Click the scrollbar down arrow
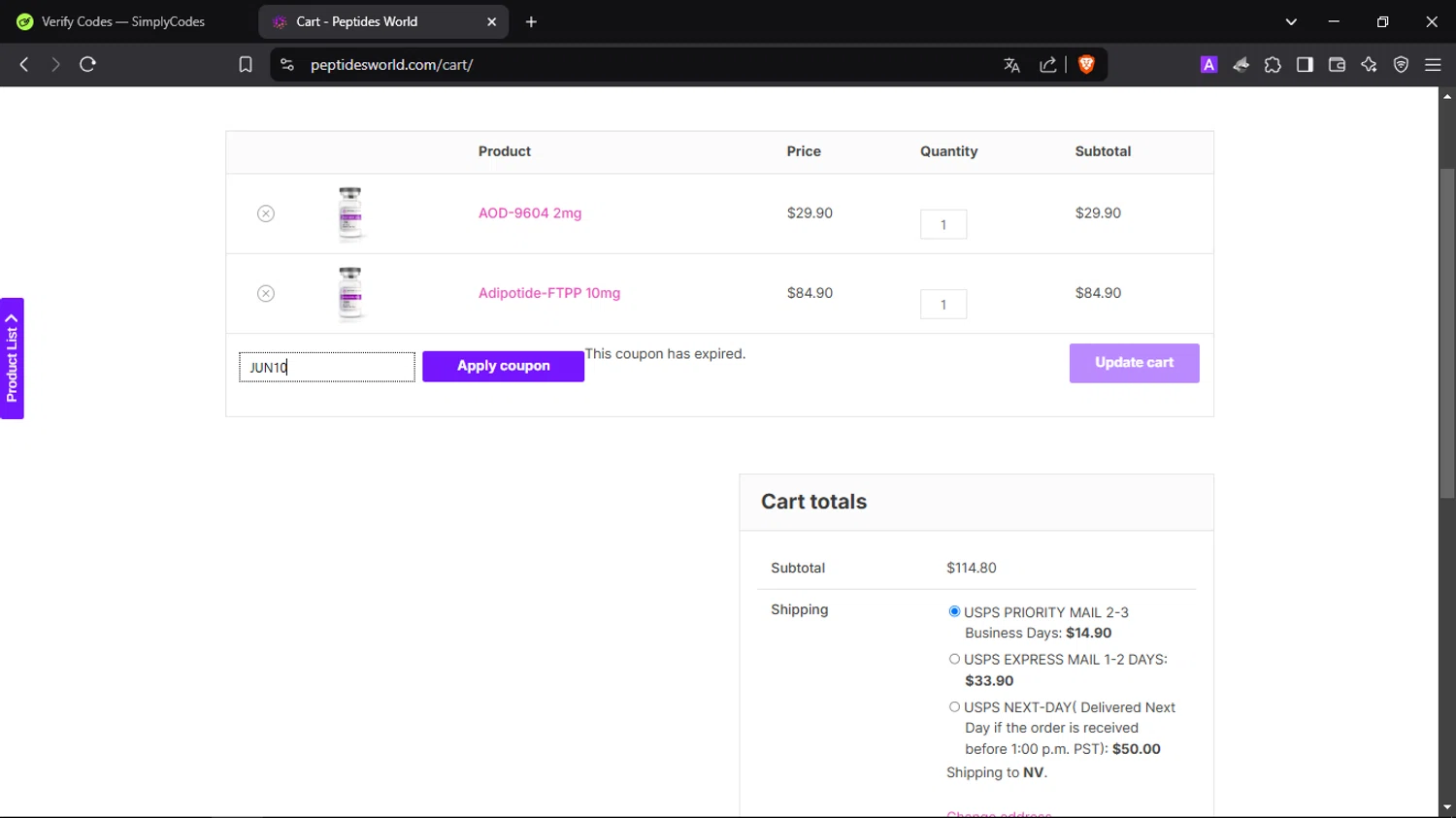Image resolution: width=1456 pixels, height=818 pixels. click(x=1447, y=807)
